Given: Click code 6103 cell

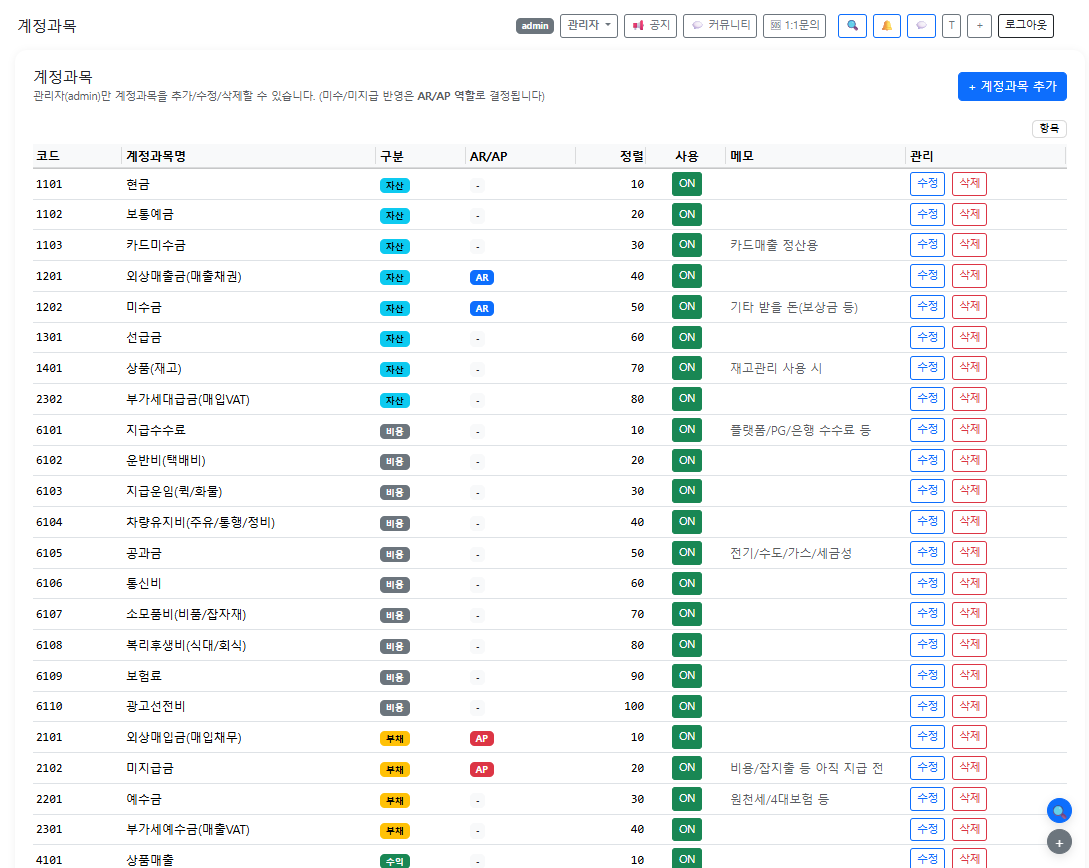Looking at the screenshot, I should point(49,491).
